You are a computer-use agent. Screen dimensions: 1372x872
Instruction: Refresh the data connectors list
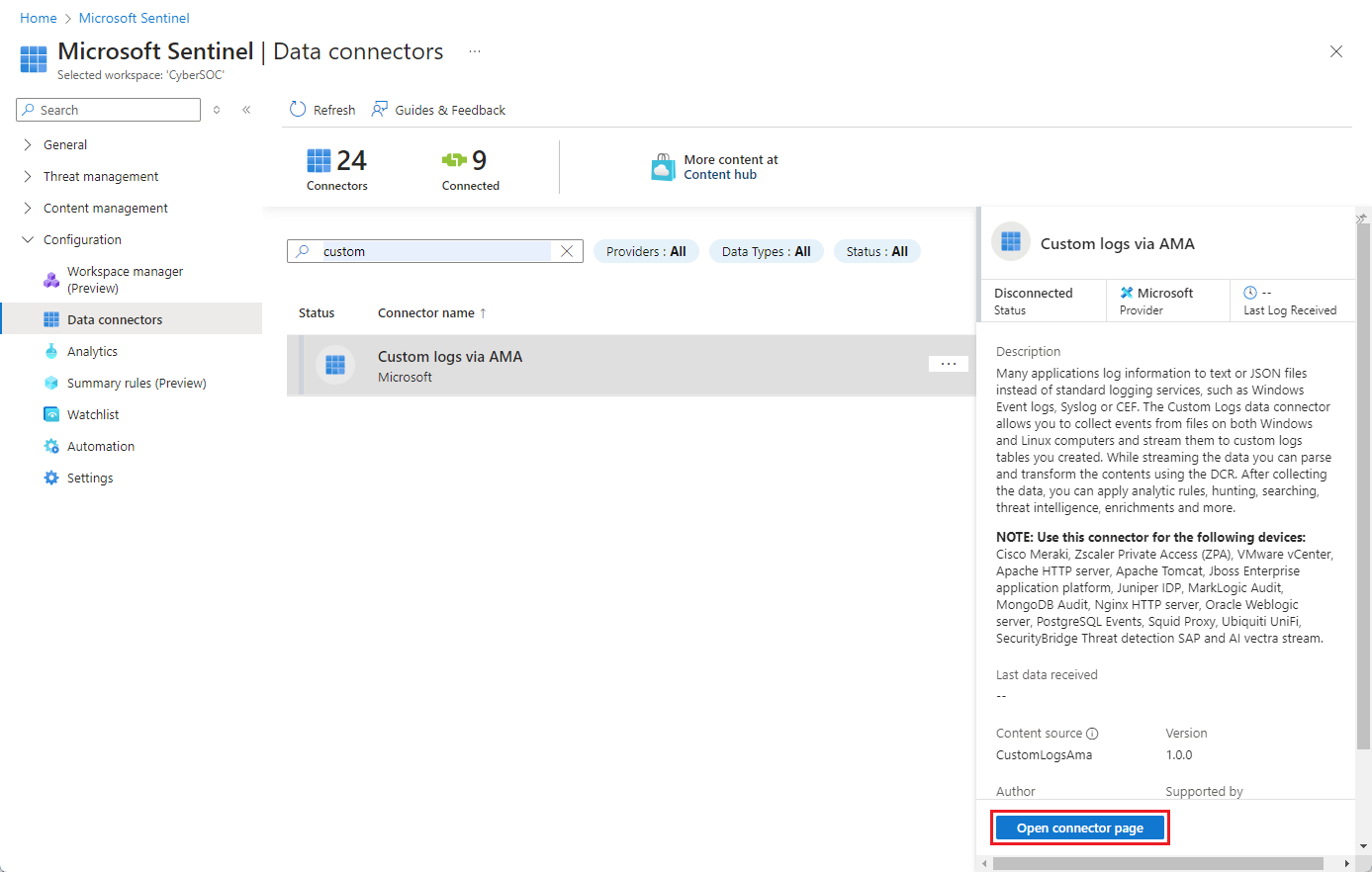pos(321,109)
